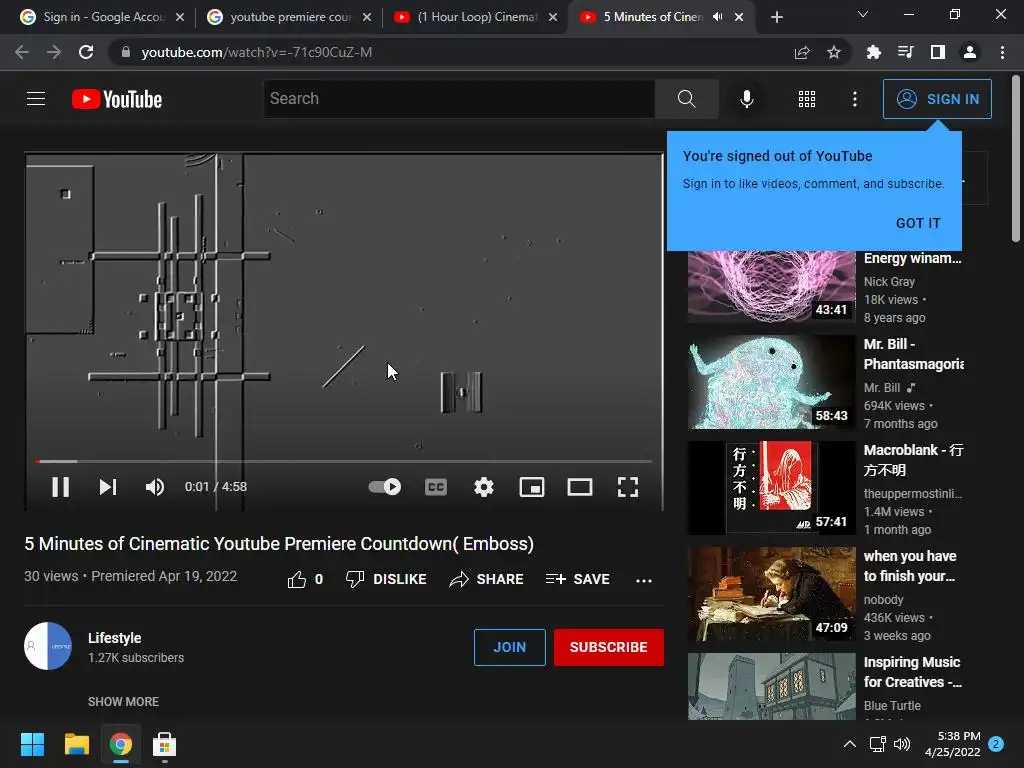This screenshot has height=768, width=1024.
Task: Open the Energy winamp video thumbnail
Action: click(x=771, y=286)
